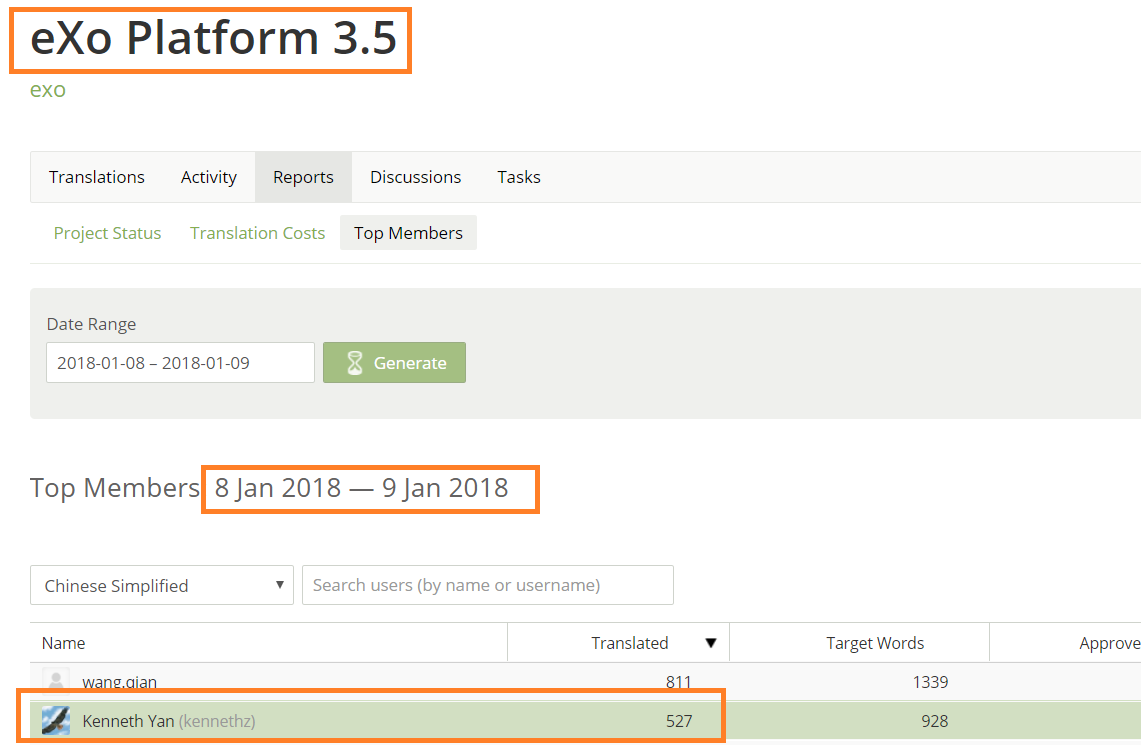Click the 811 translated value for wang.qian
1141x745 pixels.
click(678, 682)
